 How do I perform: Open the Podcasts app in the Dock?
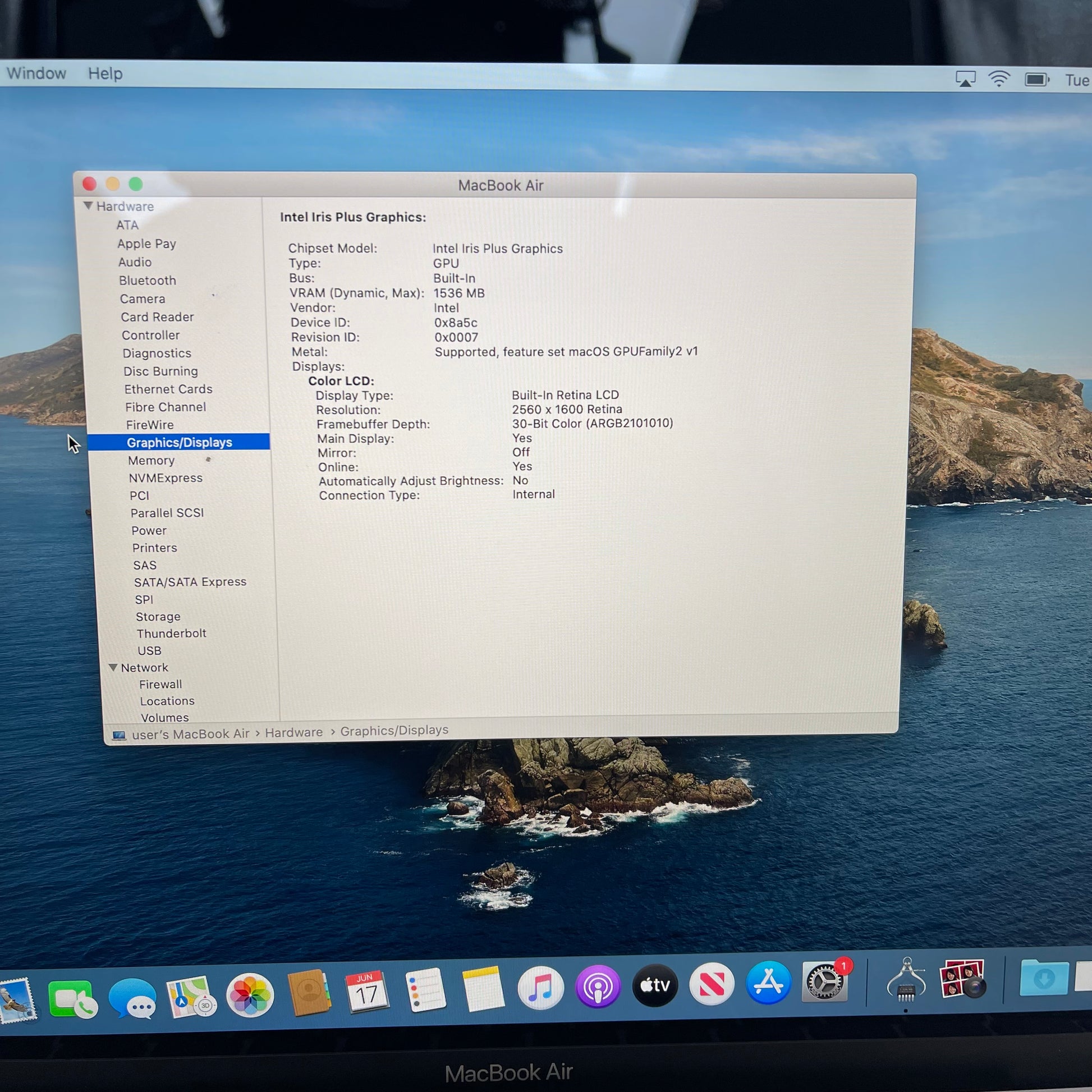click(598, 987)
